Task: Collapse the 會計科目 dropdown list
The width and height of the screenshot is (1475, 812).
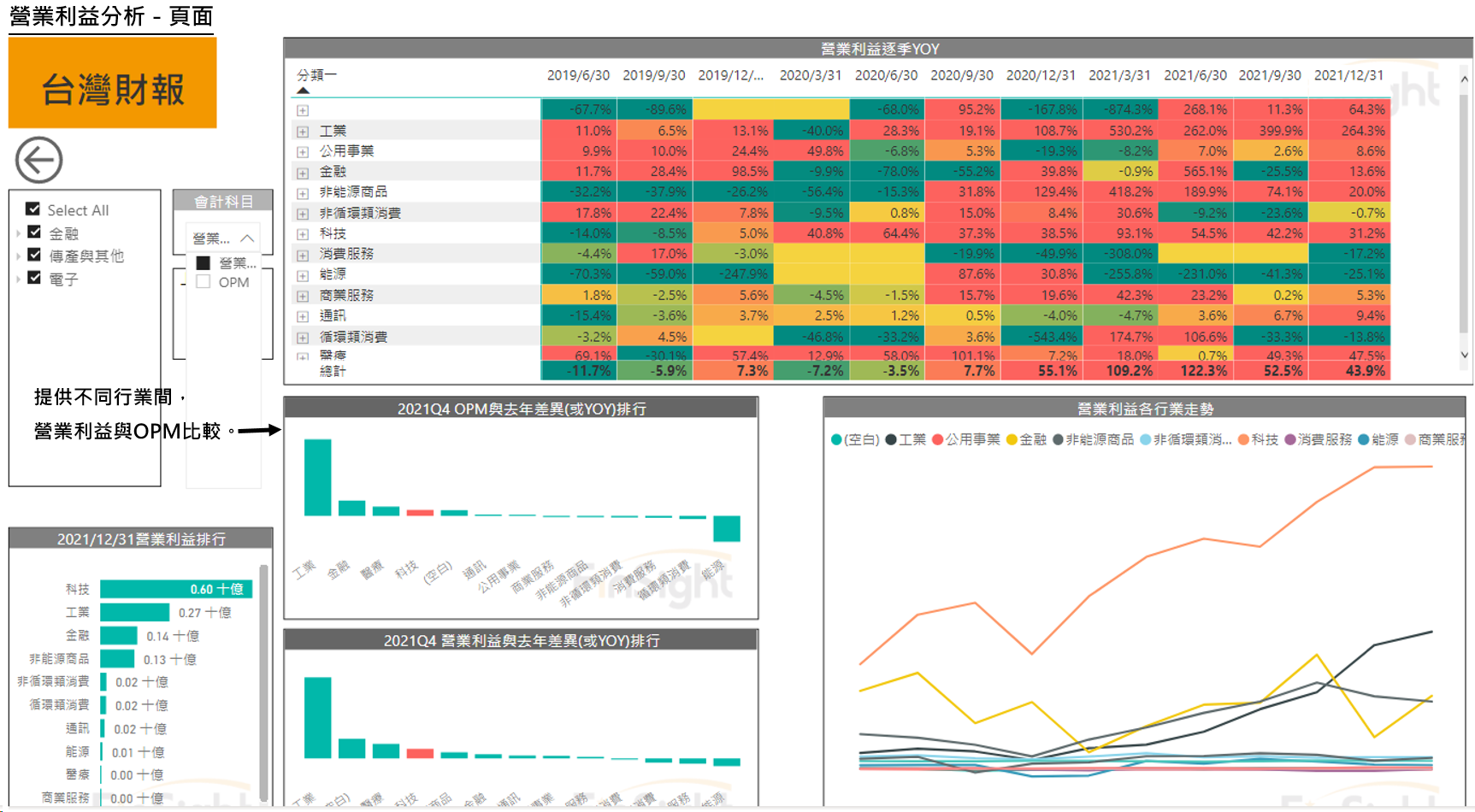Action: (x=247, y=238)
